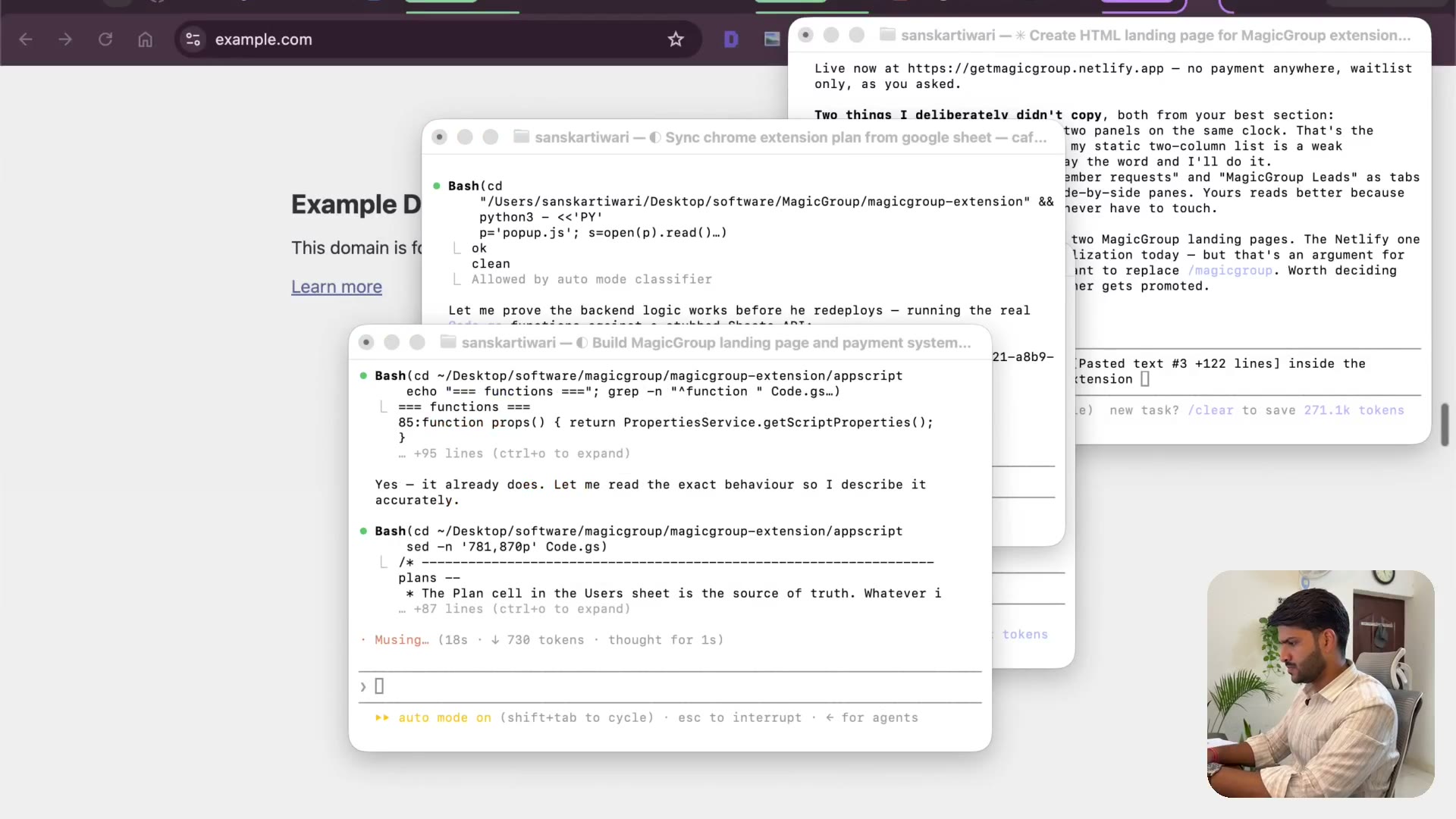Open the Learn more link on example.com
The width and height of the screenshot is (1456, 819).
pyautogui.click(x=337, y=287)
